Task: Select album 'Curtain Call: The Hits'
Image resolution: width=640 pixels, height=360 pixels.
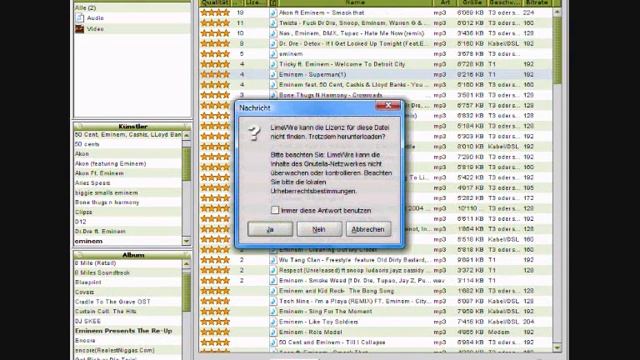Action: pos(105,311)
